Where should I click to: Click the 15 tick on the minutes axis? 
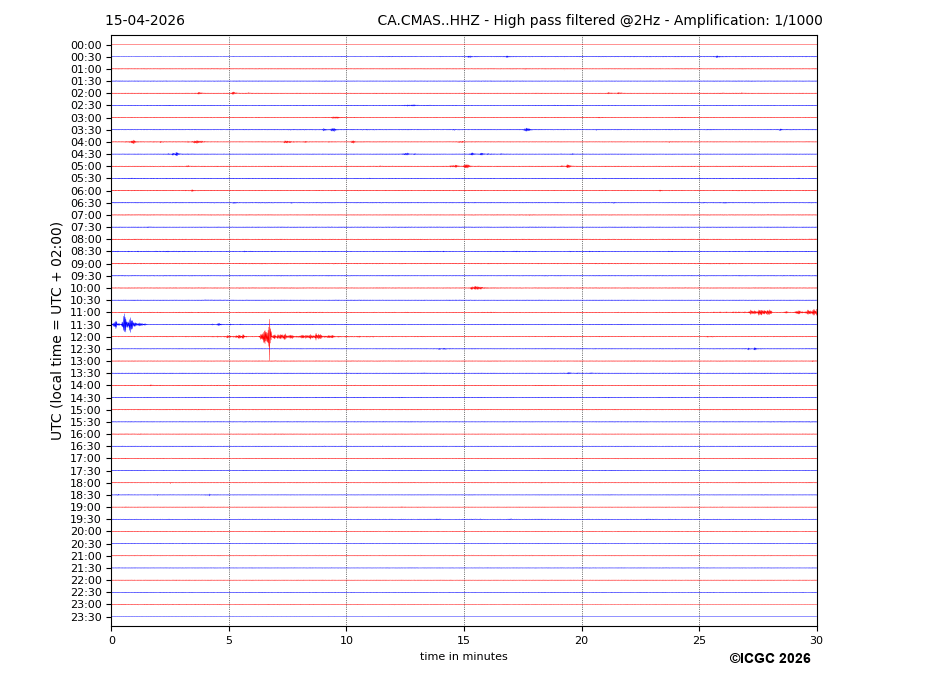[464, 640]
